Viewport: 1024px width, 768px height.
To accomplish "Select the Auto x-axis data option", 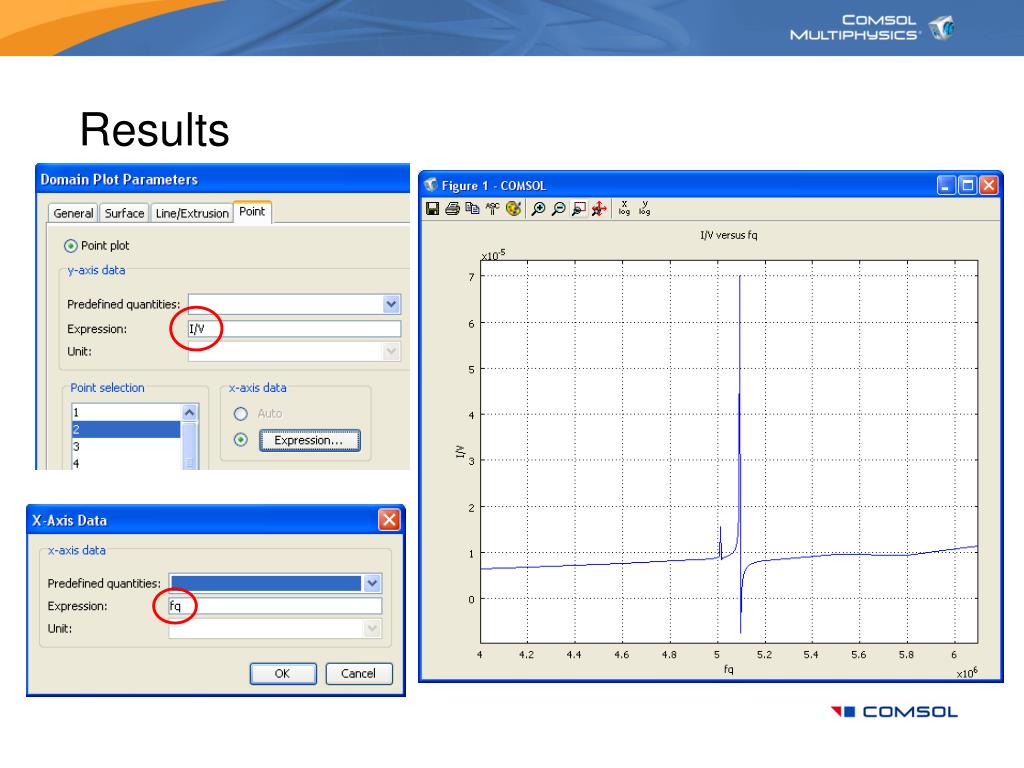I will click(241, 414).
